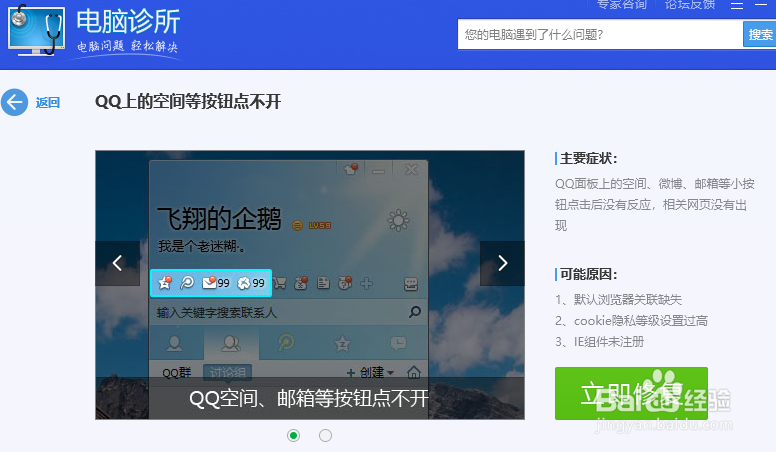This screenshot has width=776, height=452.
Task: Click the document notes icon in QQ panel
Action: click(323, 283)
